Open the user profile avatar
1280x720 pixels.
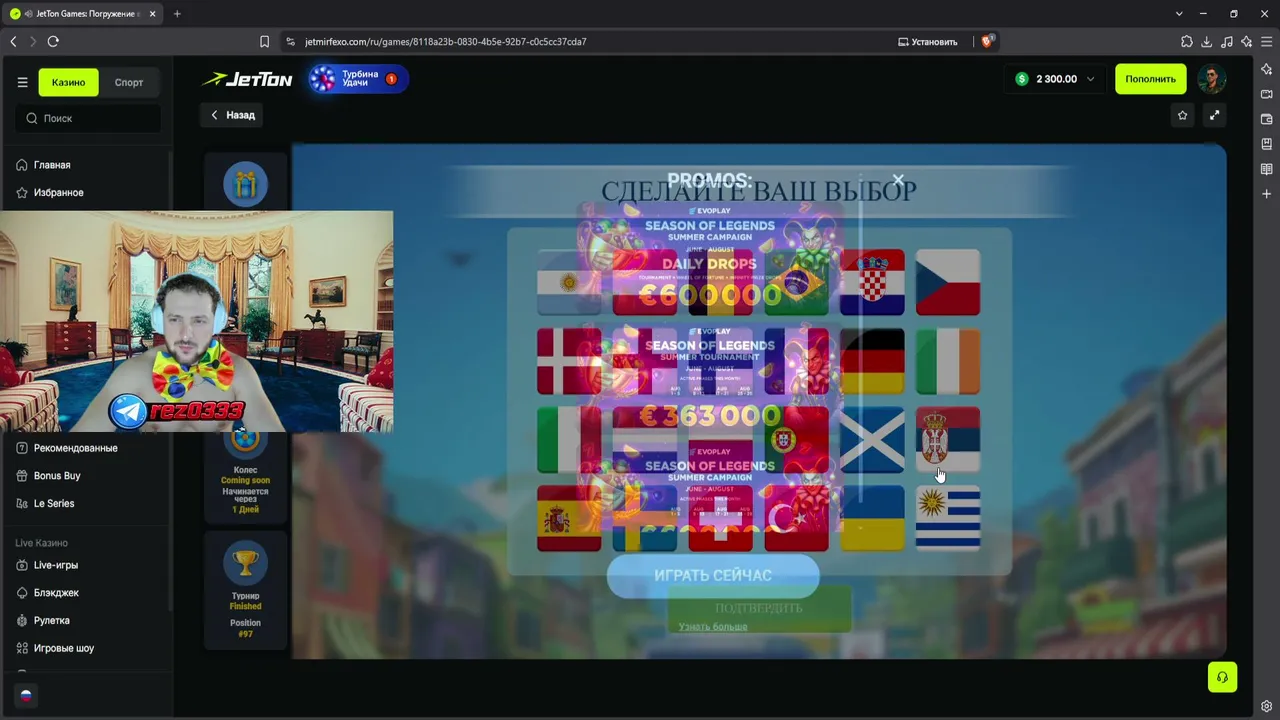1212,79
